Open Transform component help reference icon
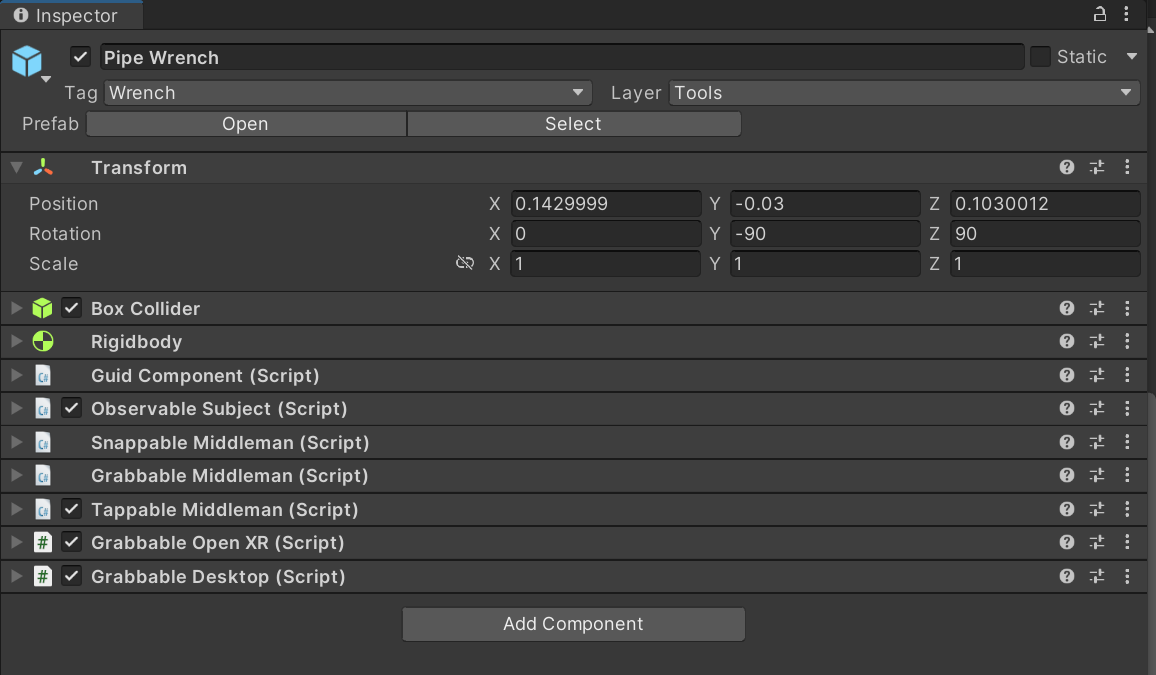 pyautogui.click(x=1067, y=168)
